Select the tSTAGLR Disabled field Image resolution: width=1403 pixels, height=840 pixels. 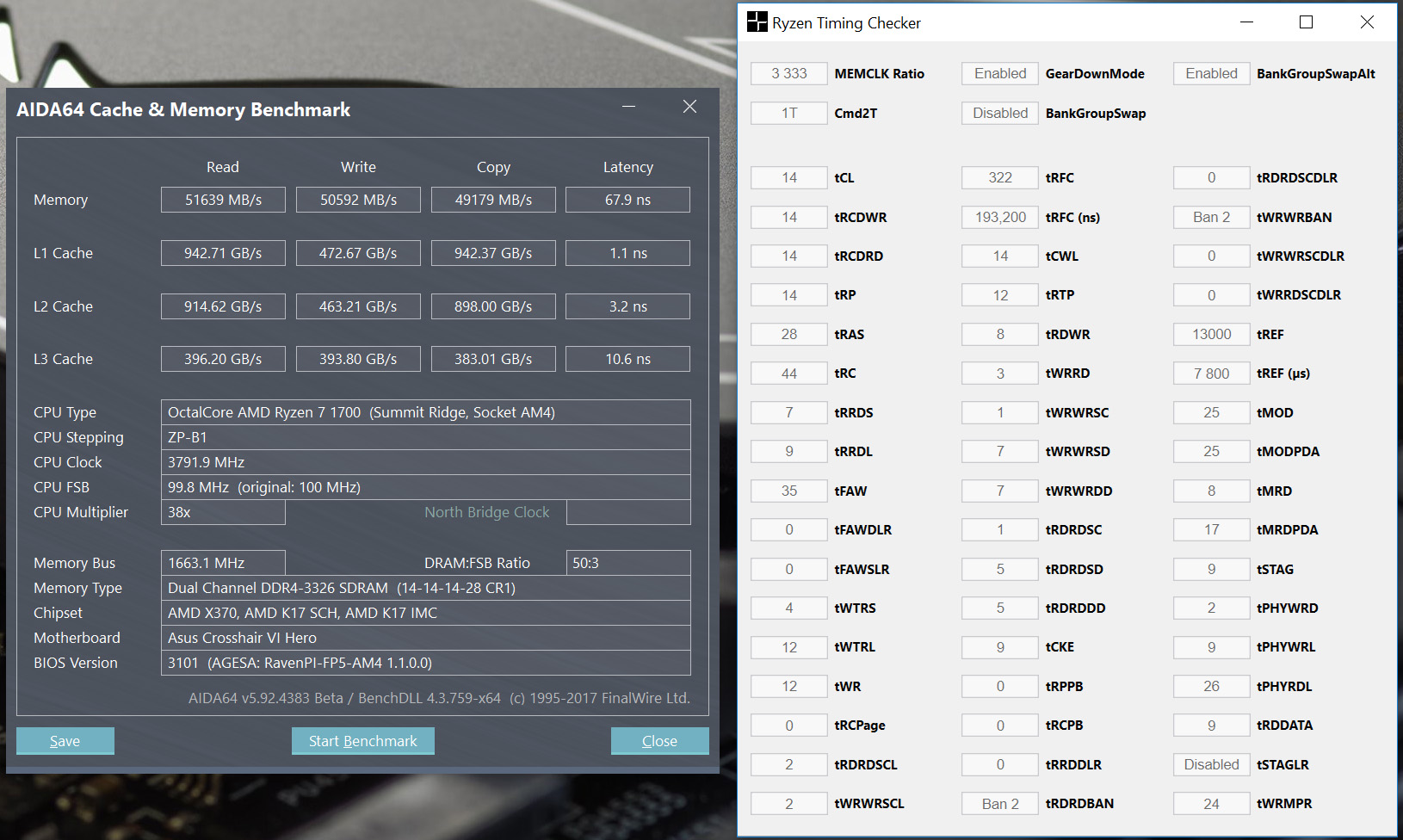click(1211, 764)
